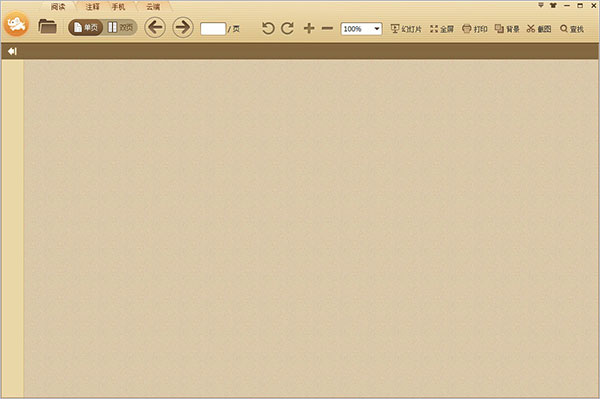The image size is (600, 399).
Task: Switch to double page (双页) view
Action: tap(121, 28)
